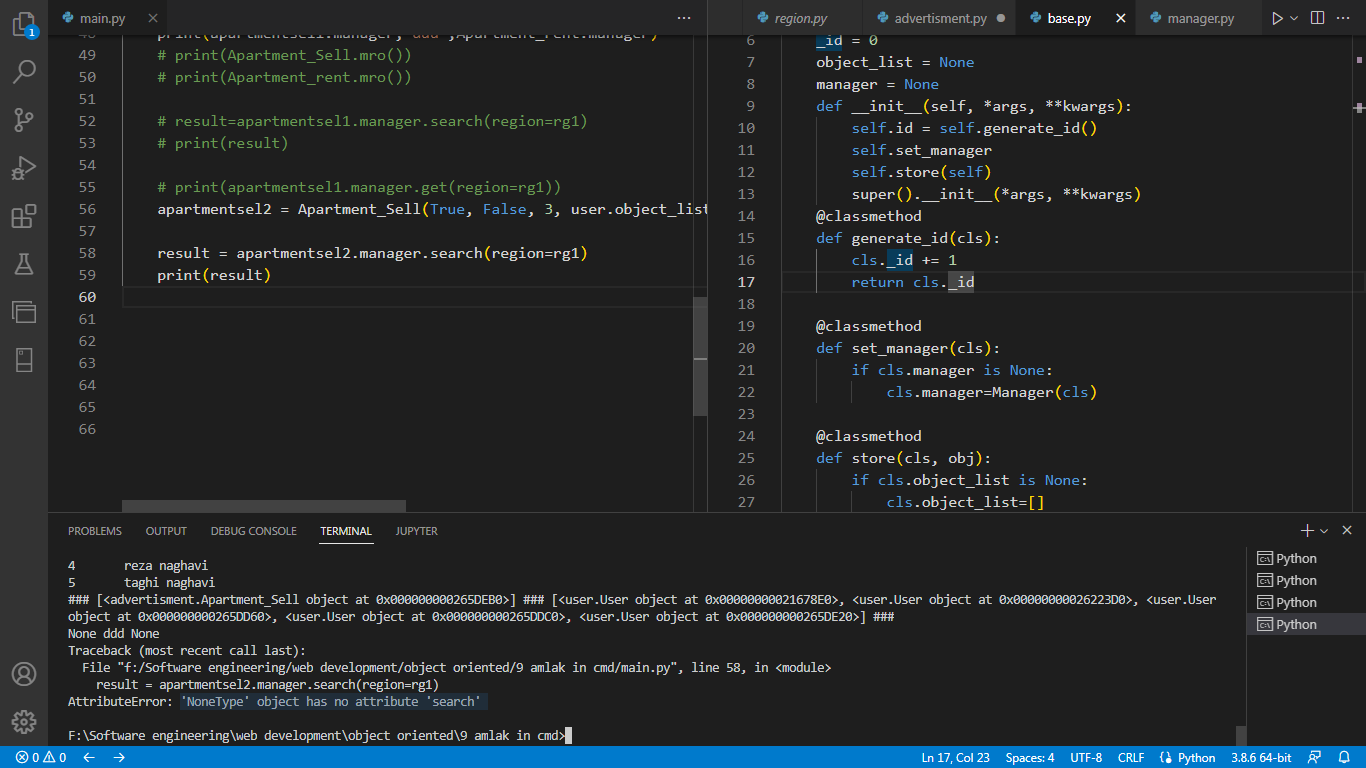Select the first Python terminal in list
Image resolution: width=1366 pixels, height=768 pixels.
(1306, 558)
